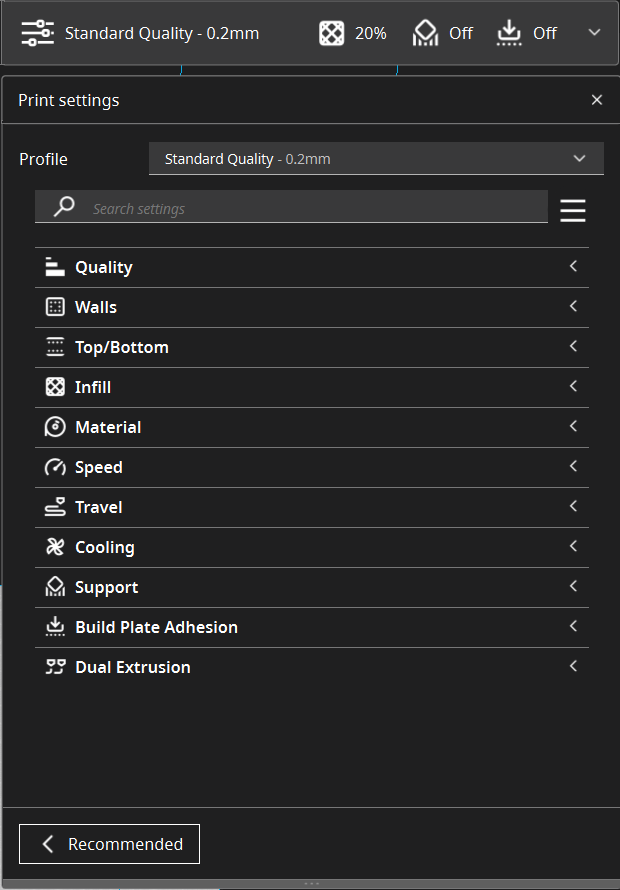Switch back to Recommended mode
Viewport: 620px width, 890px height.
pyautogui.click(x=110, y=844)
